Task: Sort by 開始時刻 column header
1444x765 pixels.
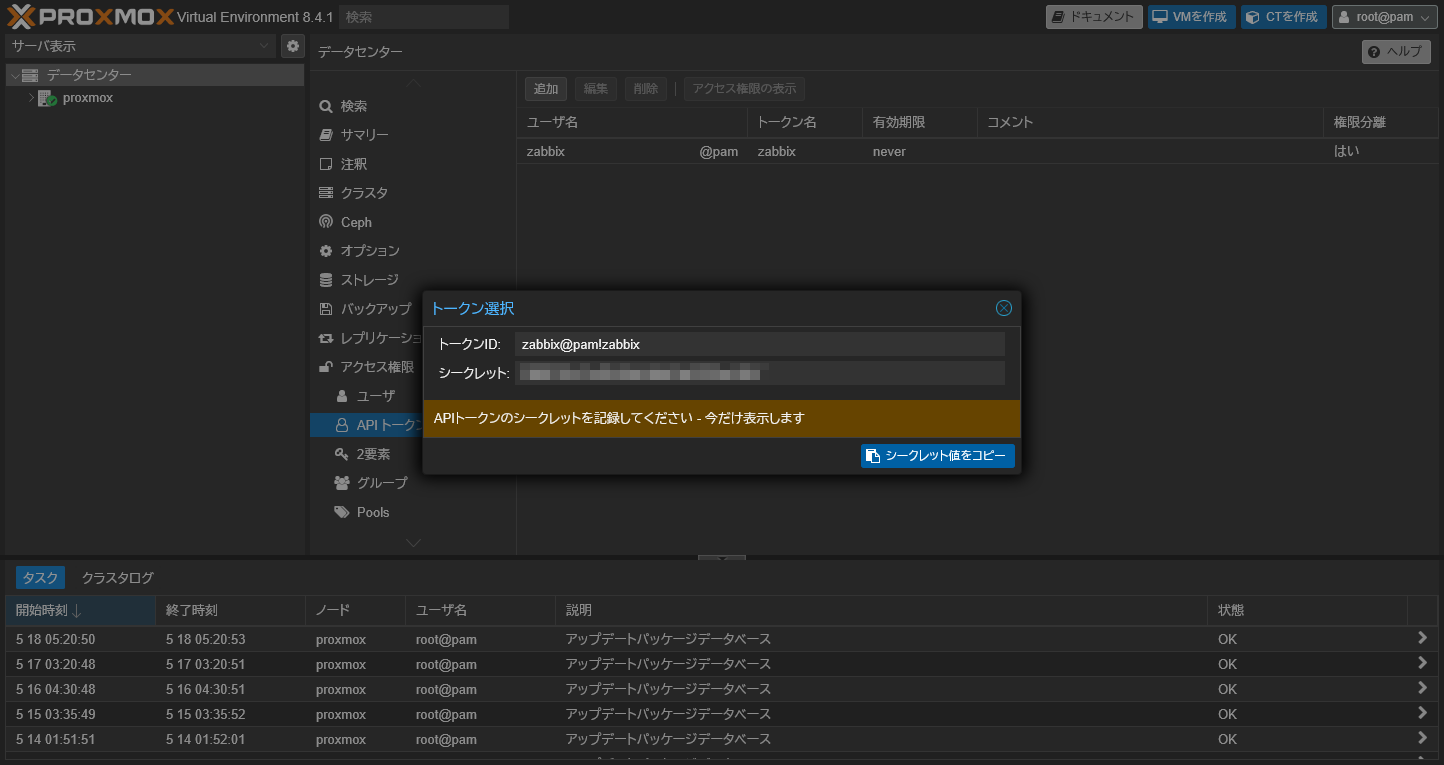Action: [80, 610]
